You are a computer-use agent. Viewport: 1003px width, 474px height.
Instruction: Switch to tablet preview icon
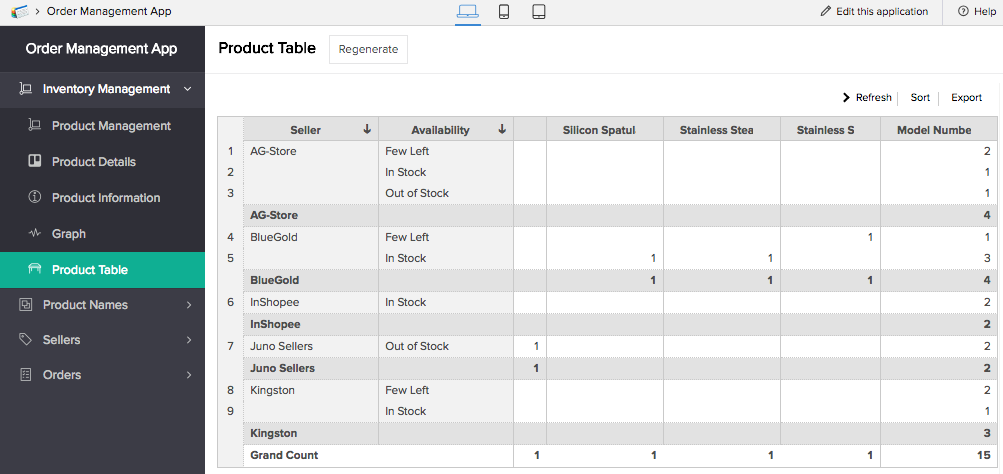click(538, 12)
